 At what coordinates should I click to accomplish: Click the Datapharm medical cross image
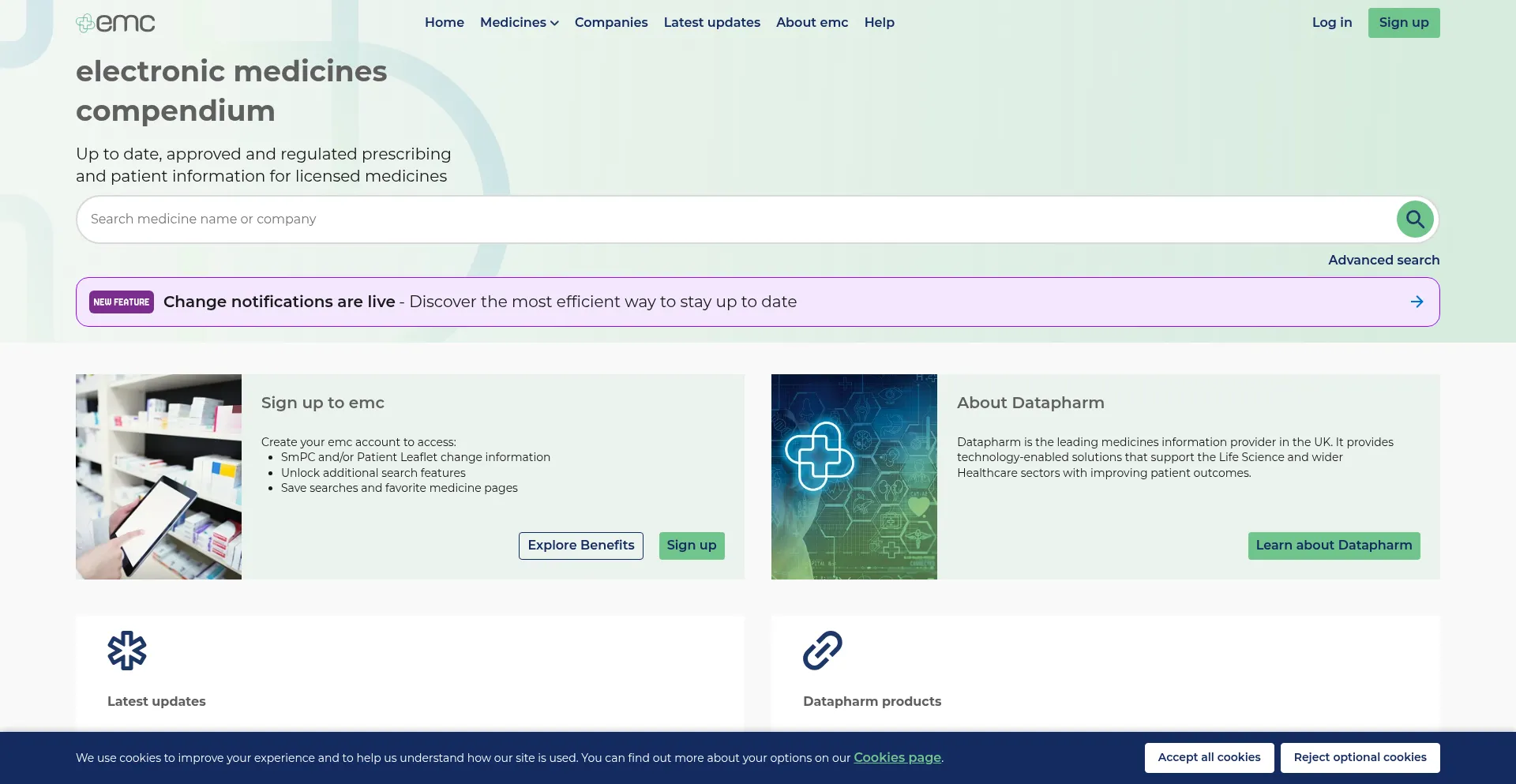854,477
